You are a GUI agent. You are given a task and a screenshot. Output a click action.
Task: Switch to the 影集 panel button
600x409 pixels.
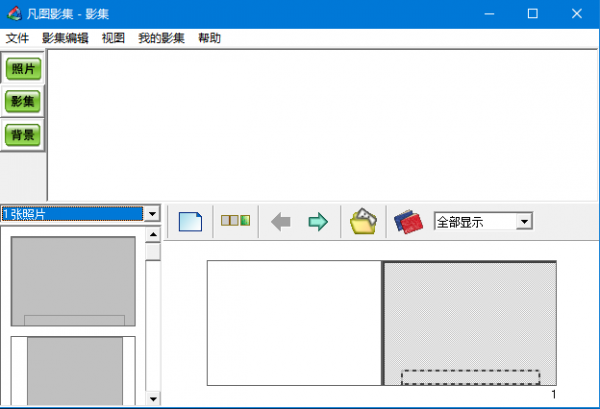click(x=23, y=101)
